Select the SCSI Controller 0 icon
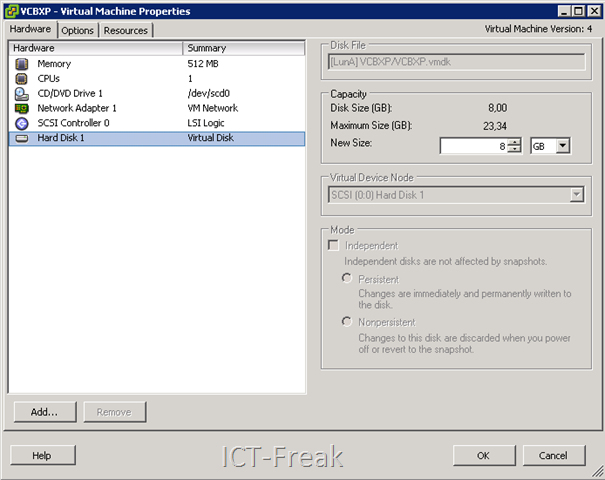 point(22,123)
